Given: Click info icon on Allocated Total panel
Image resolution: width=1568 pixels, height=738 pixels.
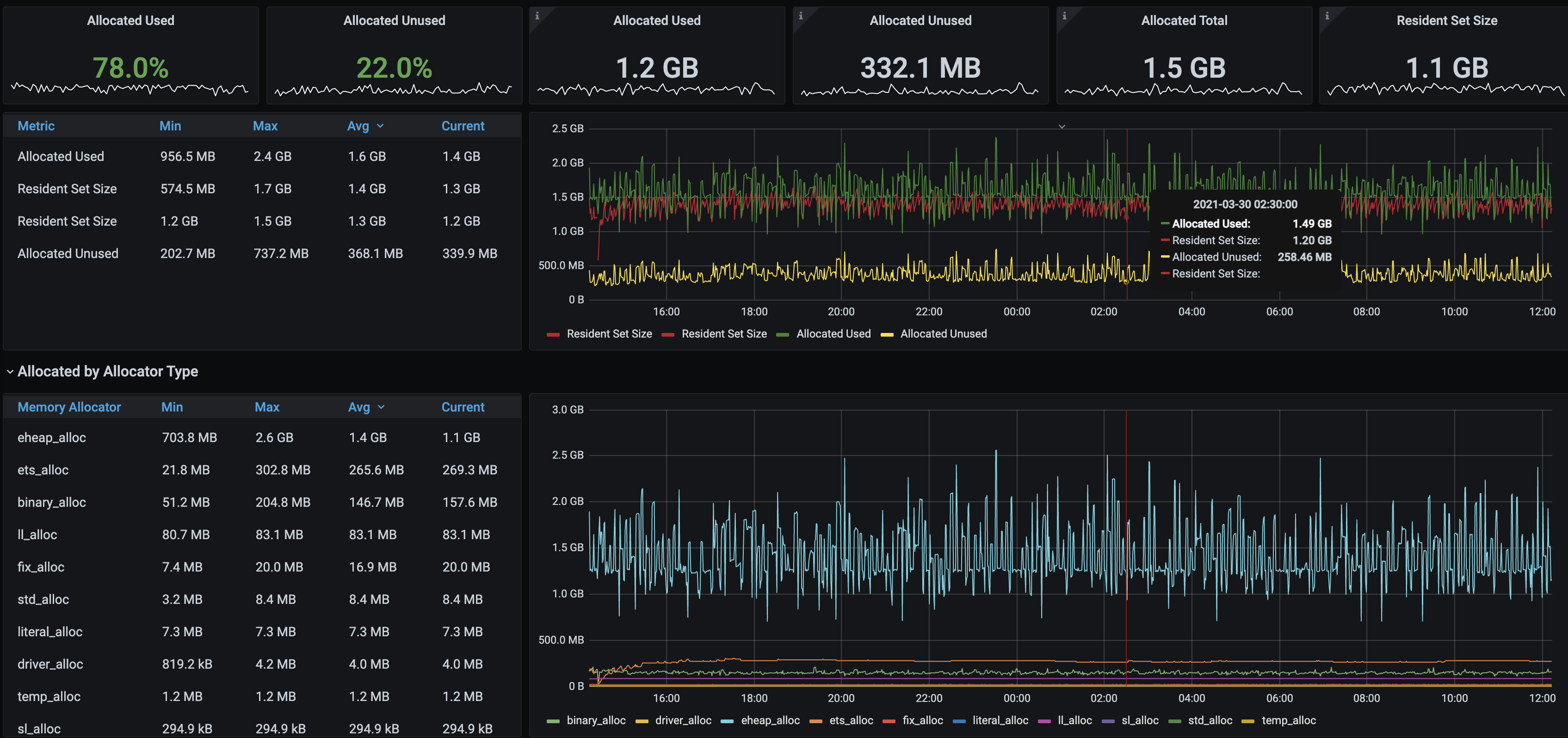Looking at the screenshot, I should pos(1064,16).
